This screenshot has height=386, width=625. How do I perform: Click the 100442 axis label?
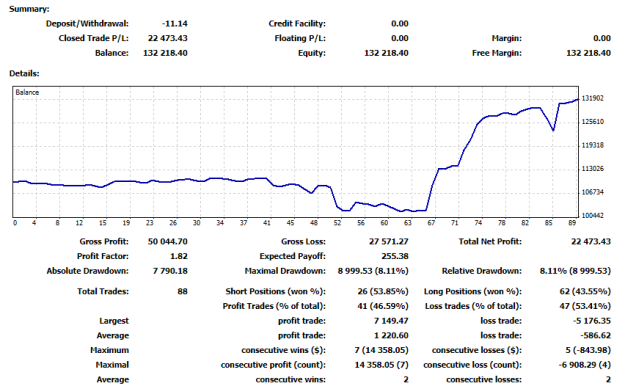[593, 216]
